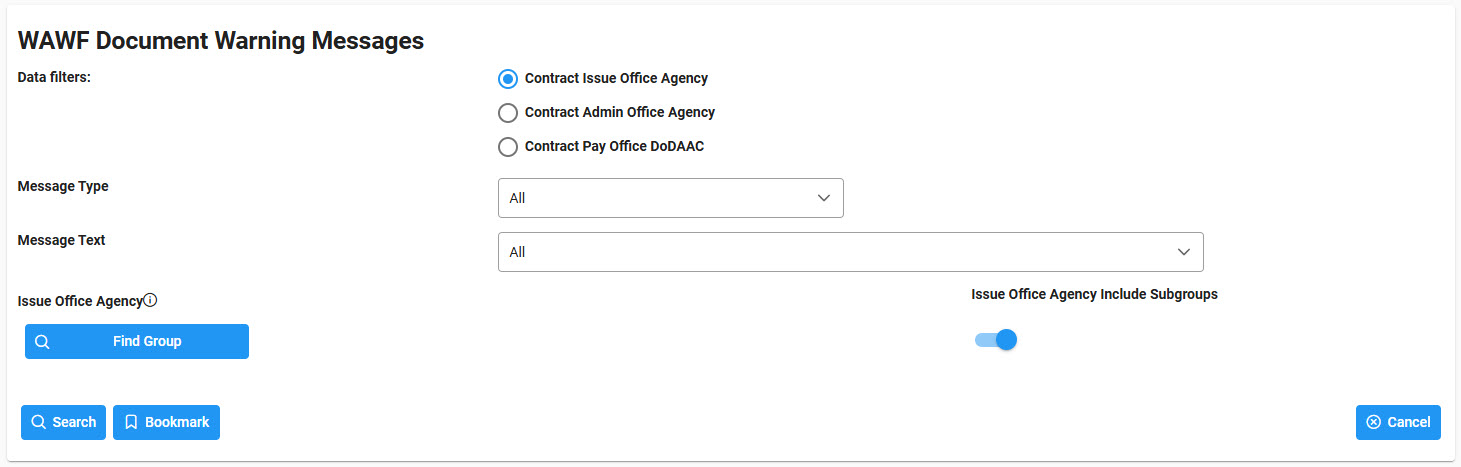This screenshot has height=467, width=1461.
Task: Run the Search button
Action: (x=63, y=422)
